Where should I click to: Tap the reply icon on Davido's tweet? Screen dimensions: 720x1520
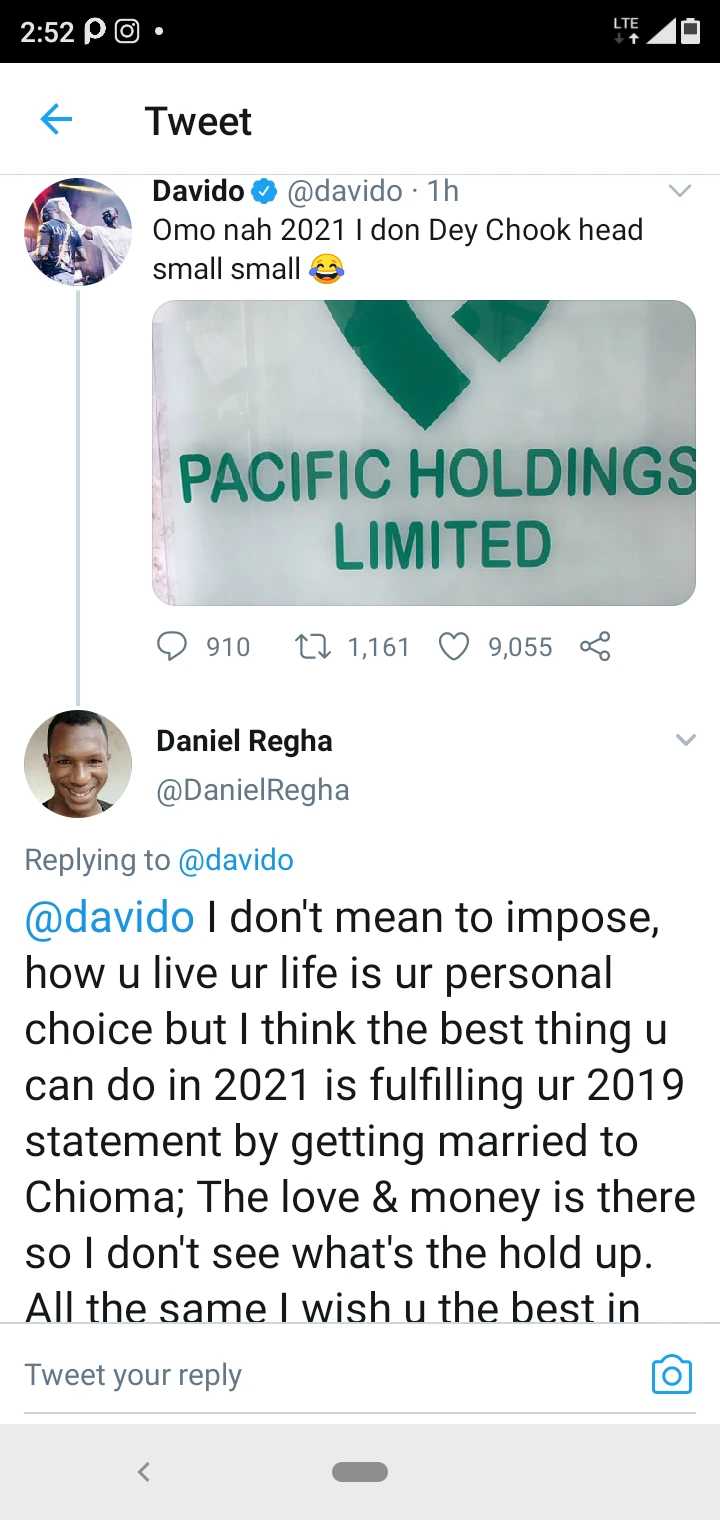coord(172,647)
